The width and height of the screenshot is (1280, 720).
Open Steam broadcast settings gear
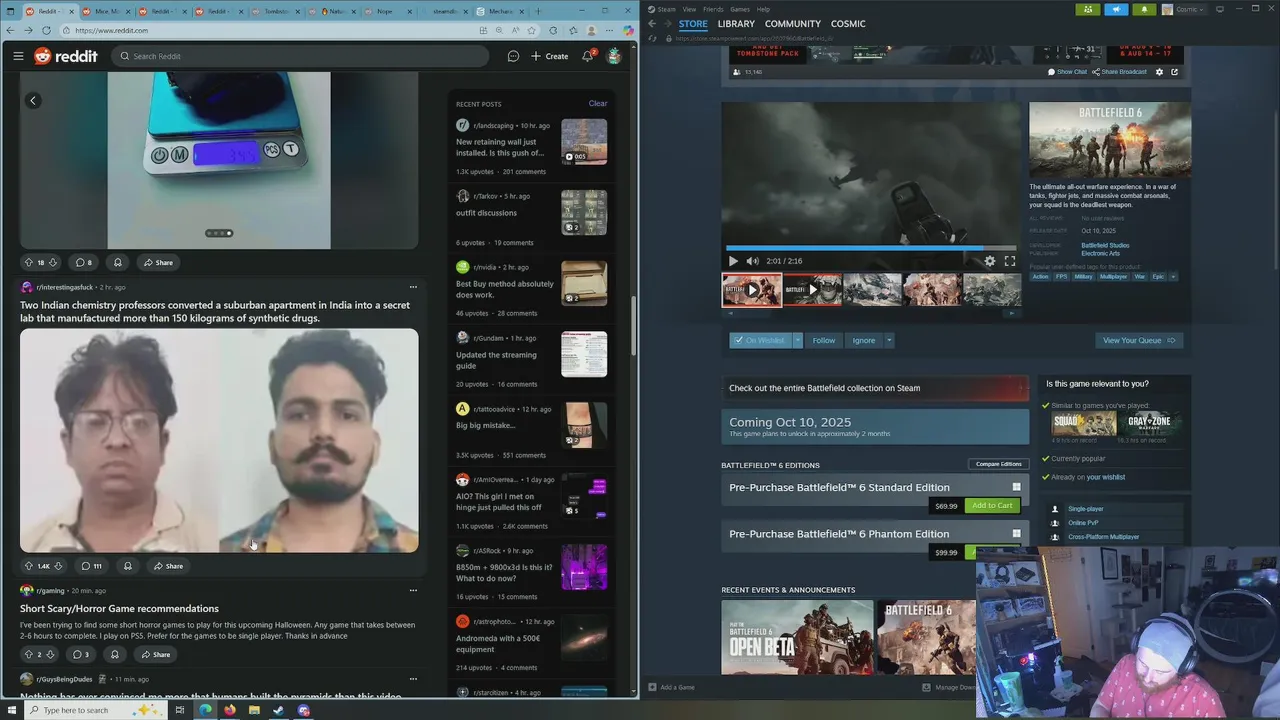pyautogui.click(x=1159, y=72)
